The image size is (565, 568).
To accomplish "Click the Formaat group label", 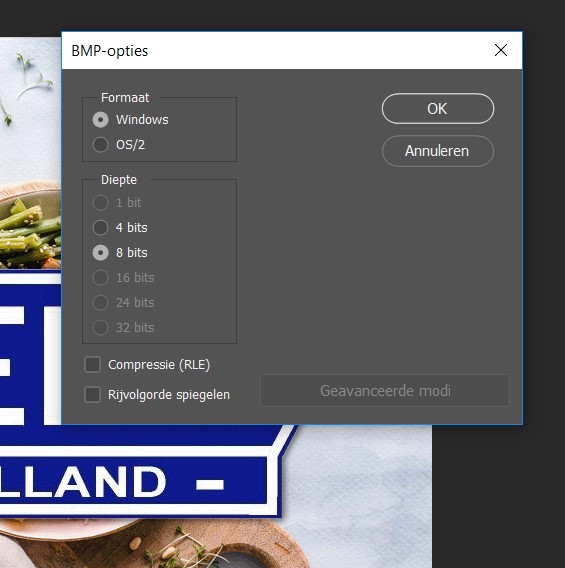I will [x=125, y=97].
